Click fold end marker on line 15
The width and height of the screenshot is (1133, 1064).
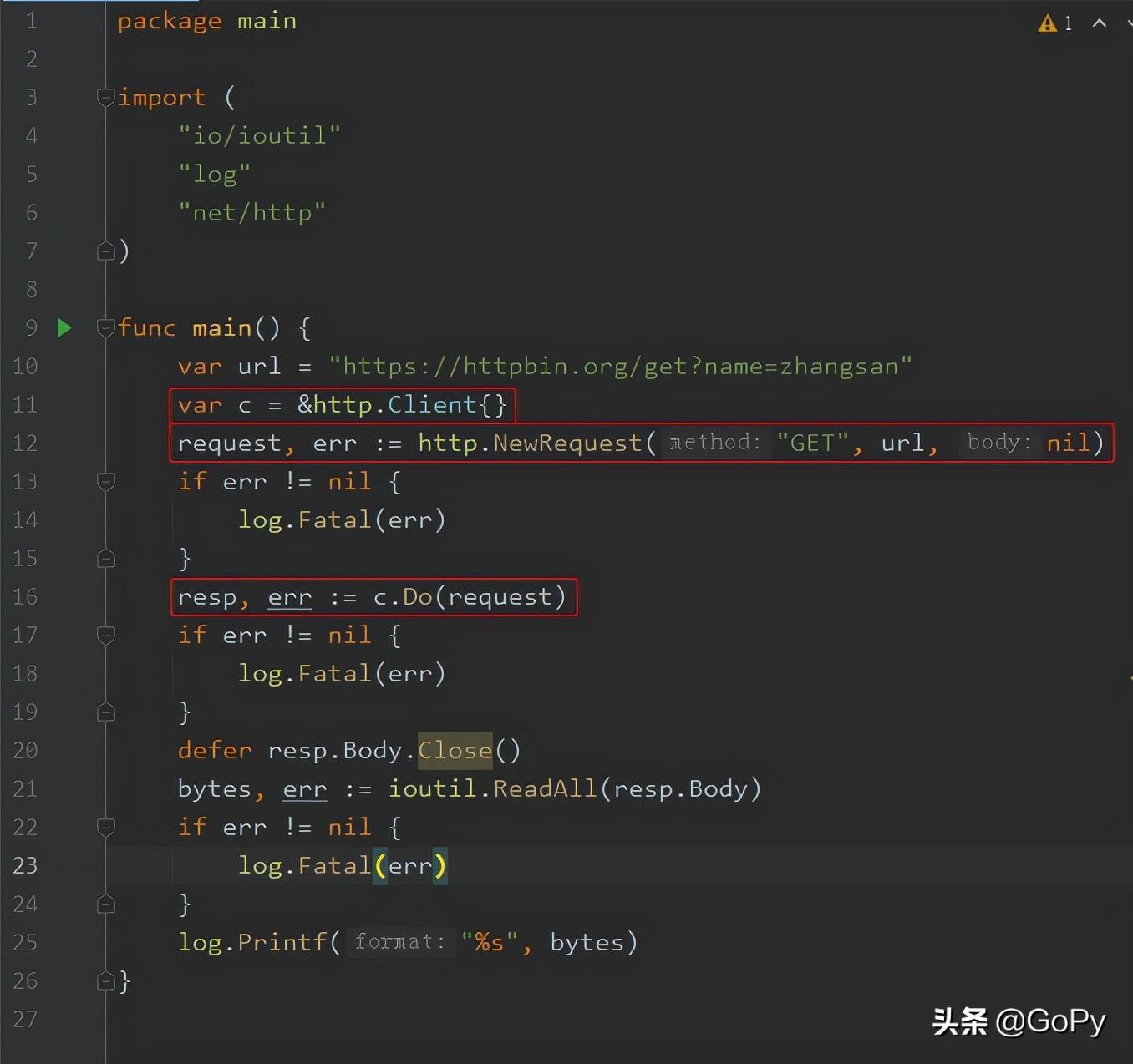pyautogui.click(x=105, y=558)
